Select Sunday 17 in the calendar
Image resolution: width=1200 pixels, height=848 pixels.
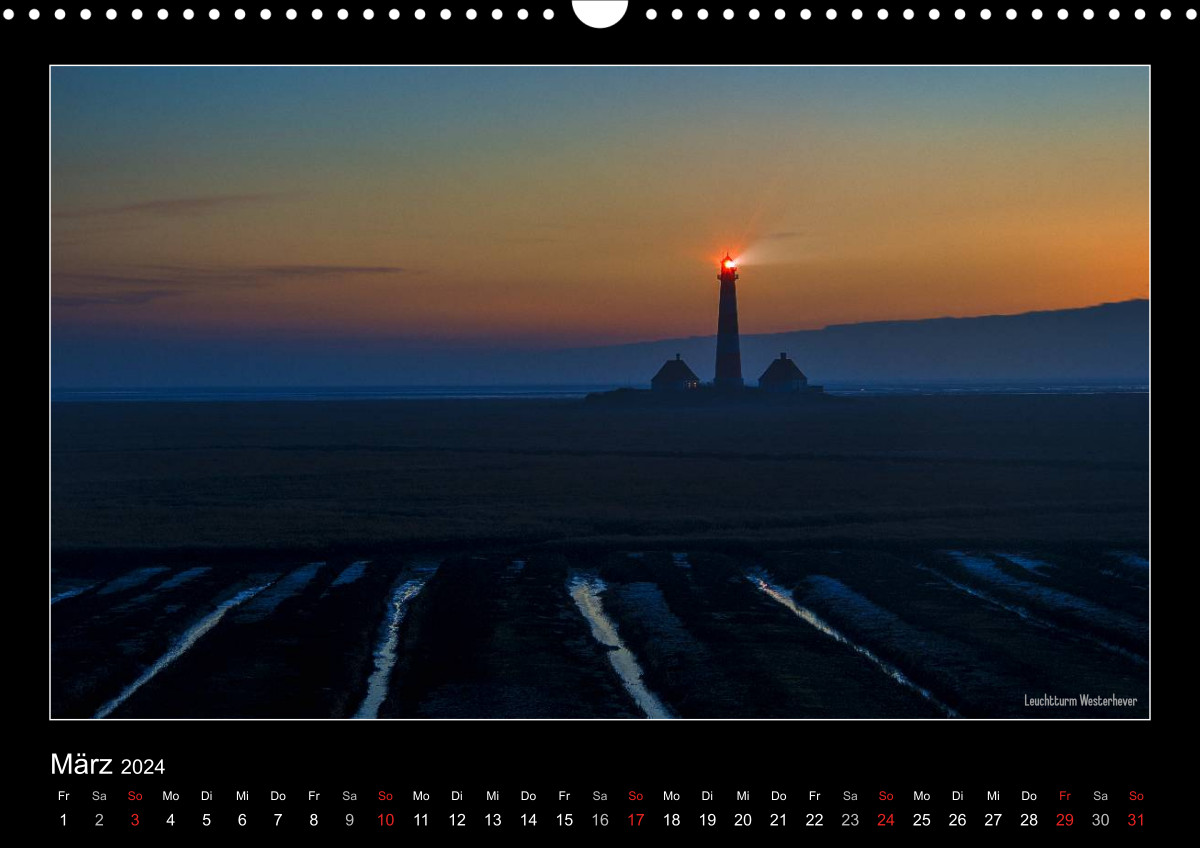(636, 820)
